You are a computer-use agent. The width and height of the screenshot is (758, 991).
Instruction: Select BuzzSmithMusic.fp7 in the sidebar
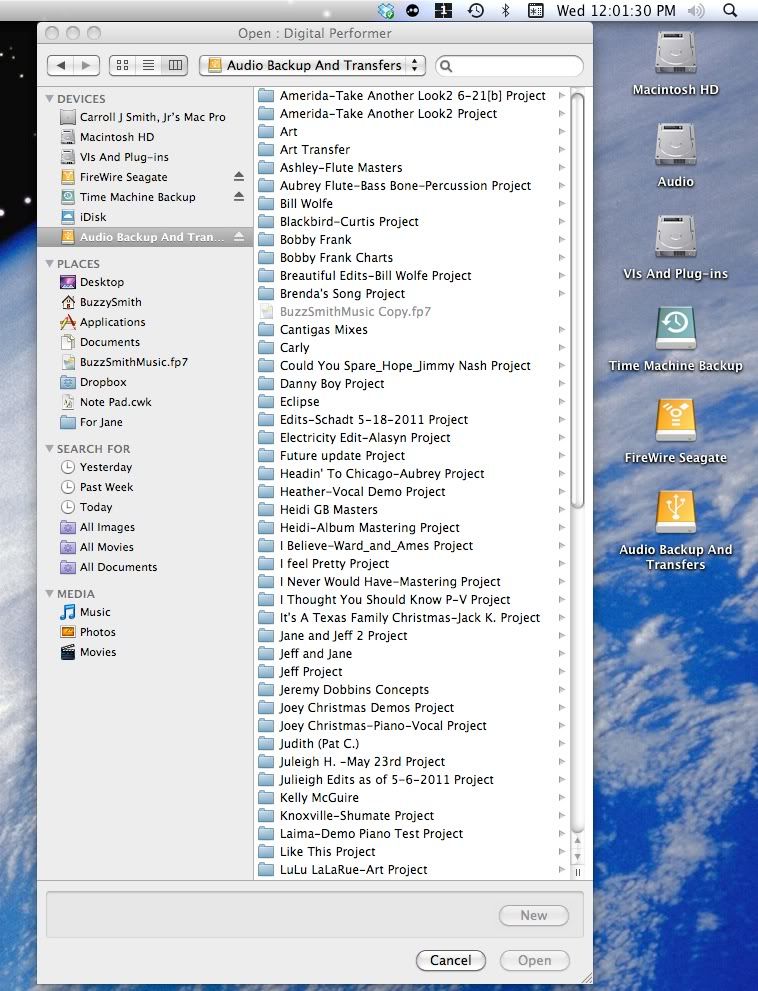pos(145,362)
